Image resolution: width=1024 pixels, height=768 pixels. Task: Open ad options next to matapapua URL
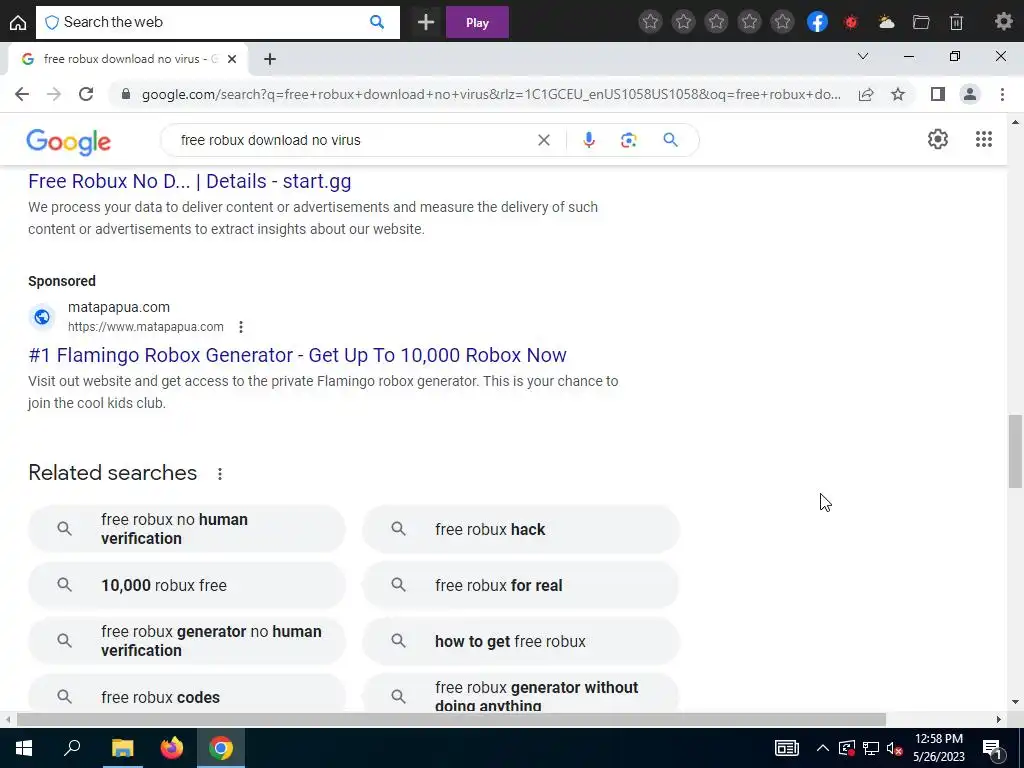coord(241,327)
